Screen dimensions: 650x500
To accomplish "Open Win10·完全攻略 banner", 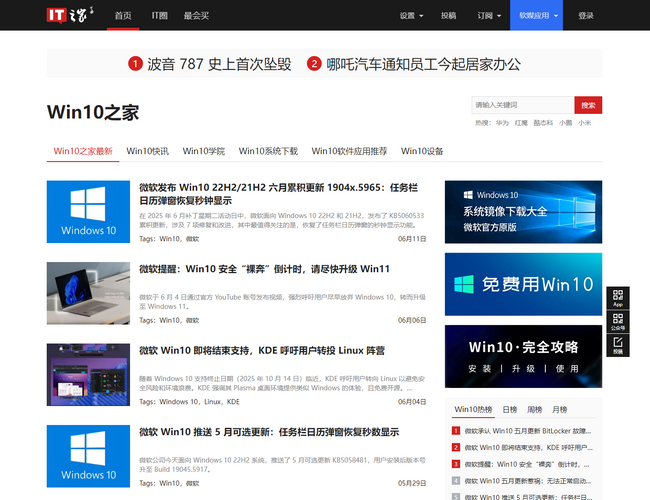I will pyautogui.click(x=523, y=357).
